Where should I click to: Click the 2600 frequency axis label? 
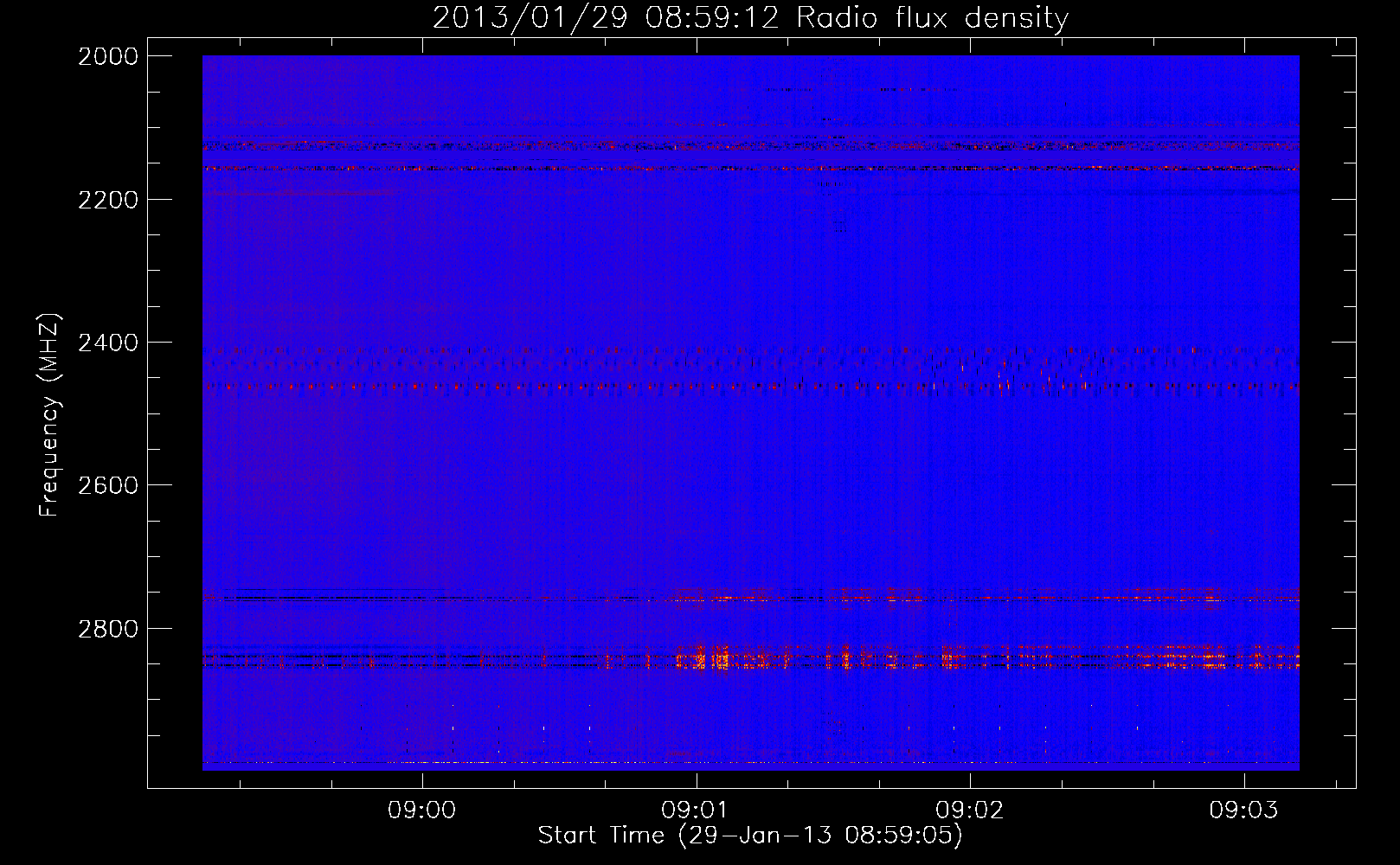(x=108, y=485)
